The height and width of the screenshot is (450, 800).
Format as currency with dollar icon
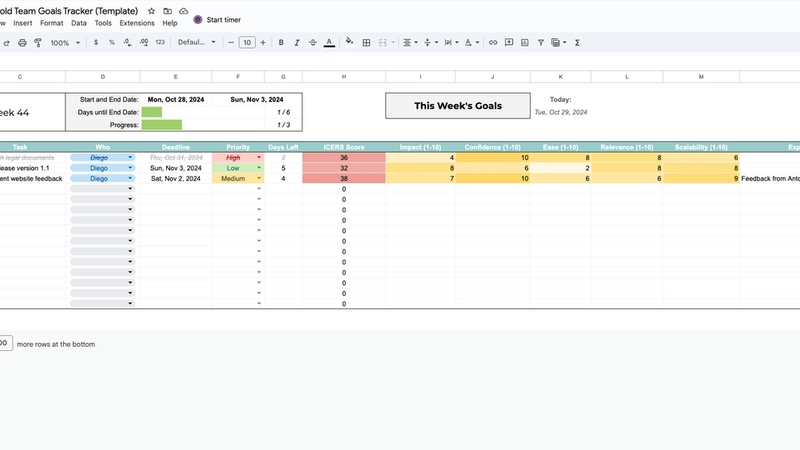click(x=96, y=43)
